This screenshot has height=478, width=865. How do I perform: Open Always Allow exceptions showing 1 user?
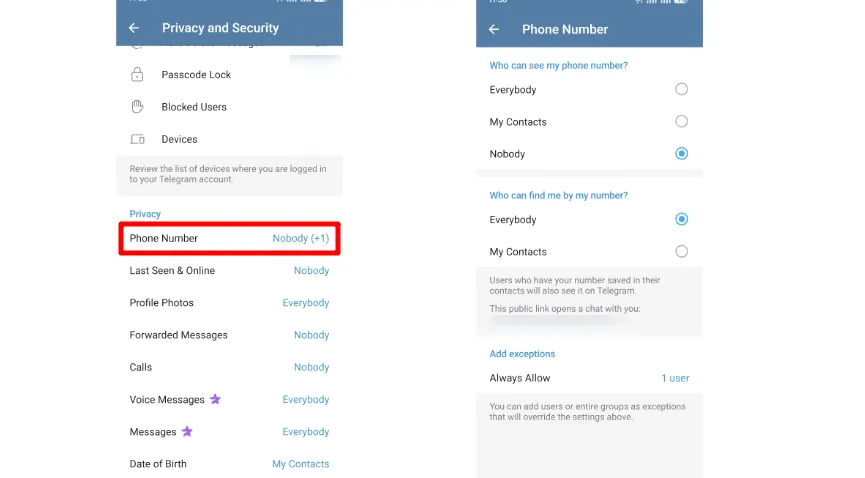coord(589,378)
